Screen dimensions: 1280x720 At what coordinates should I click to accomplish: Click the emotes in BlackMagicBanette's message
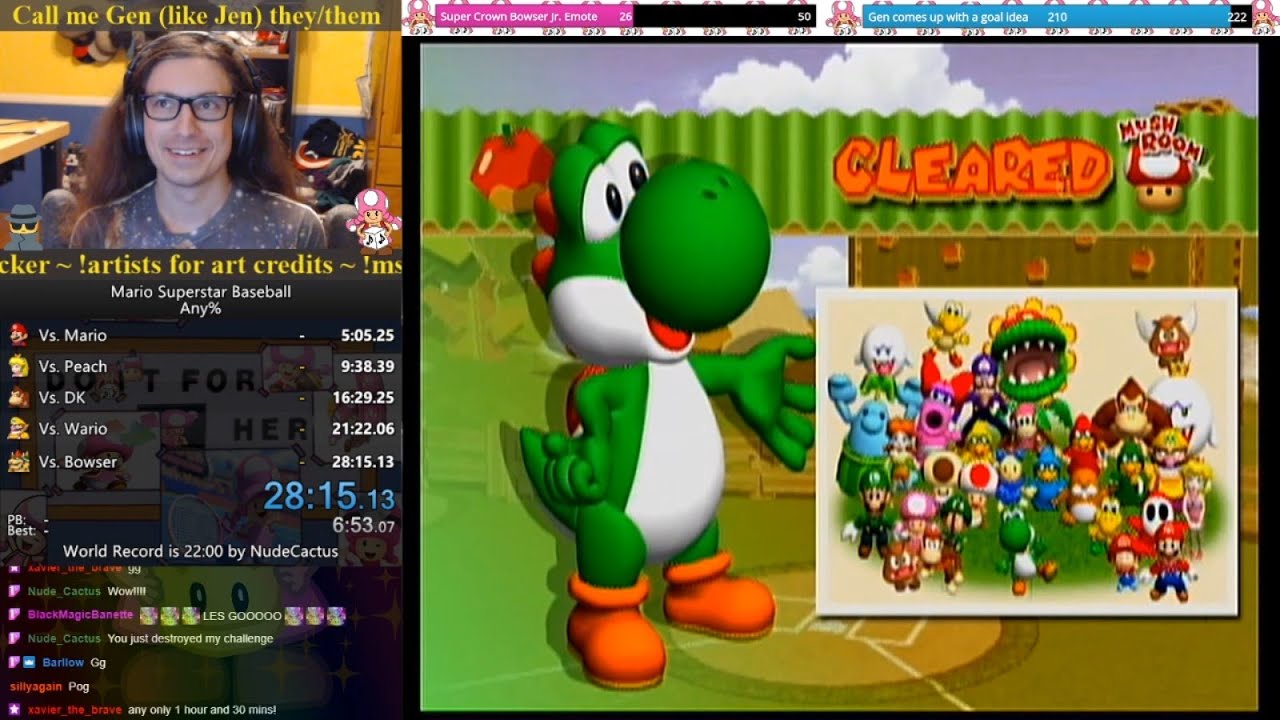coord(169,615)
